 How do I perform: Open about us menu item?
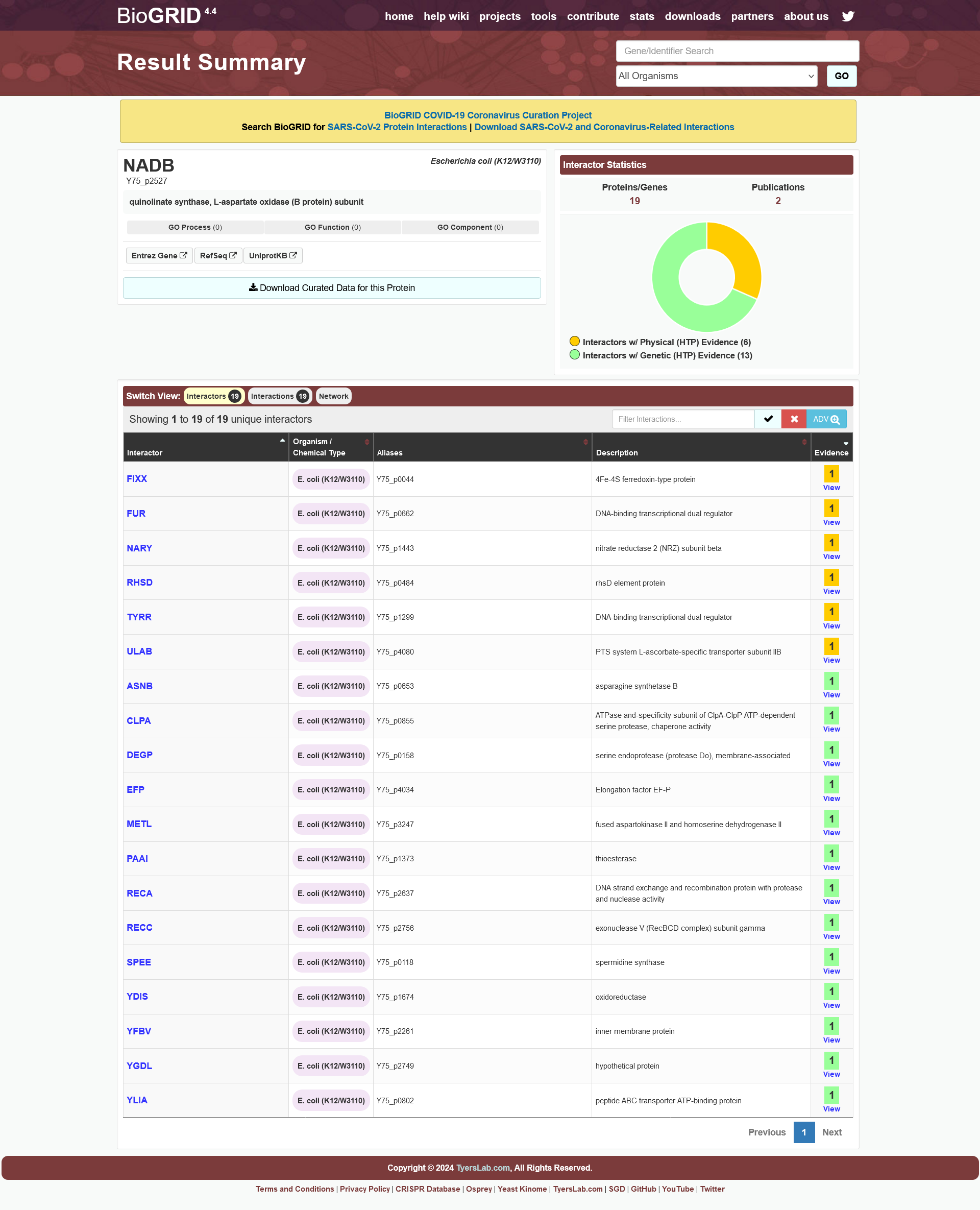(x=806, y=16)
